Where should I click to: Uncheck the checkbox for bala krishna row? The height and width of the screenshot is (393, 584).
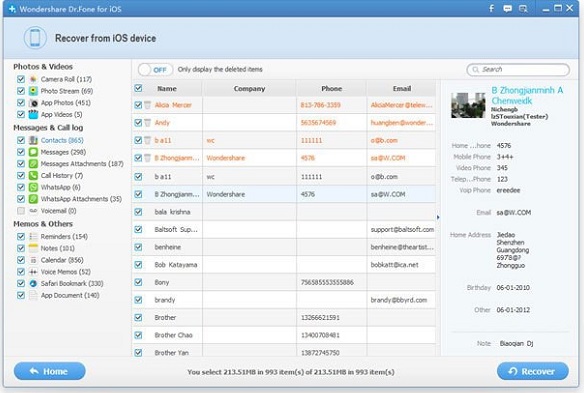[138, 212]
